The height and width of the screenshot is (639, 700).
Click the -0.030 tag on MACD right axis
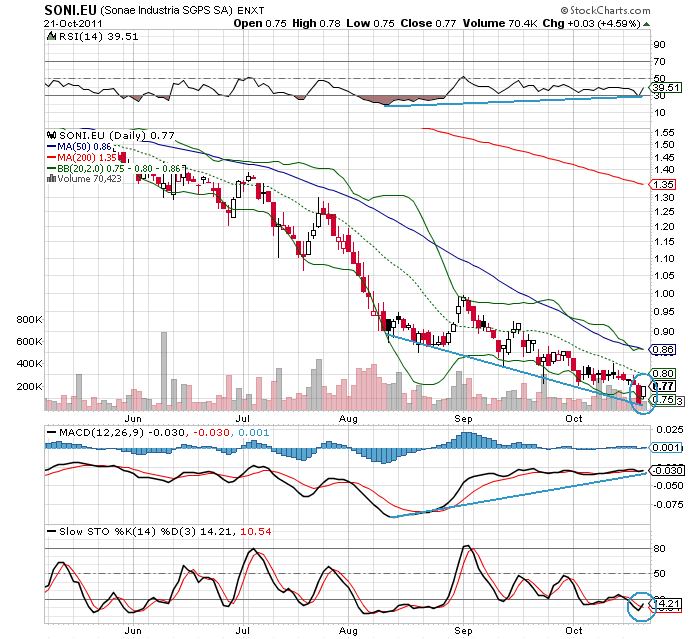(x=666, y=470)
